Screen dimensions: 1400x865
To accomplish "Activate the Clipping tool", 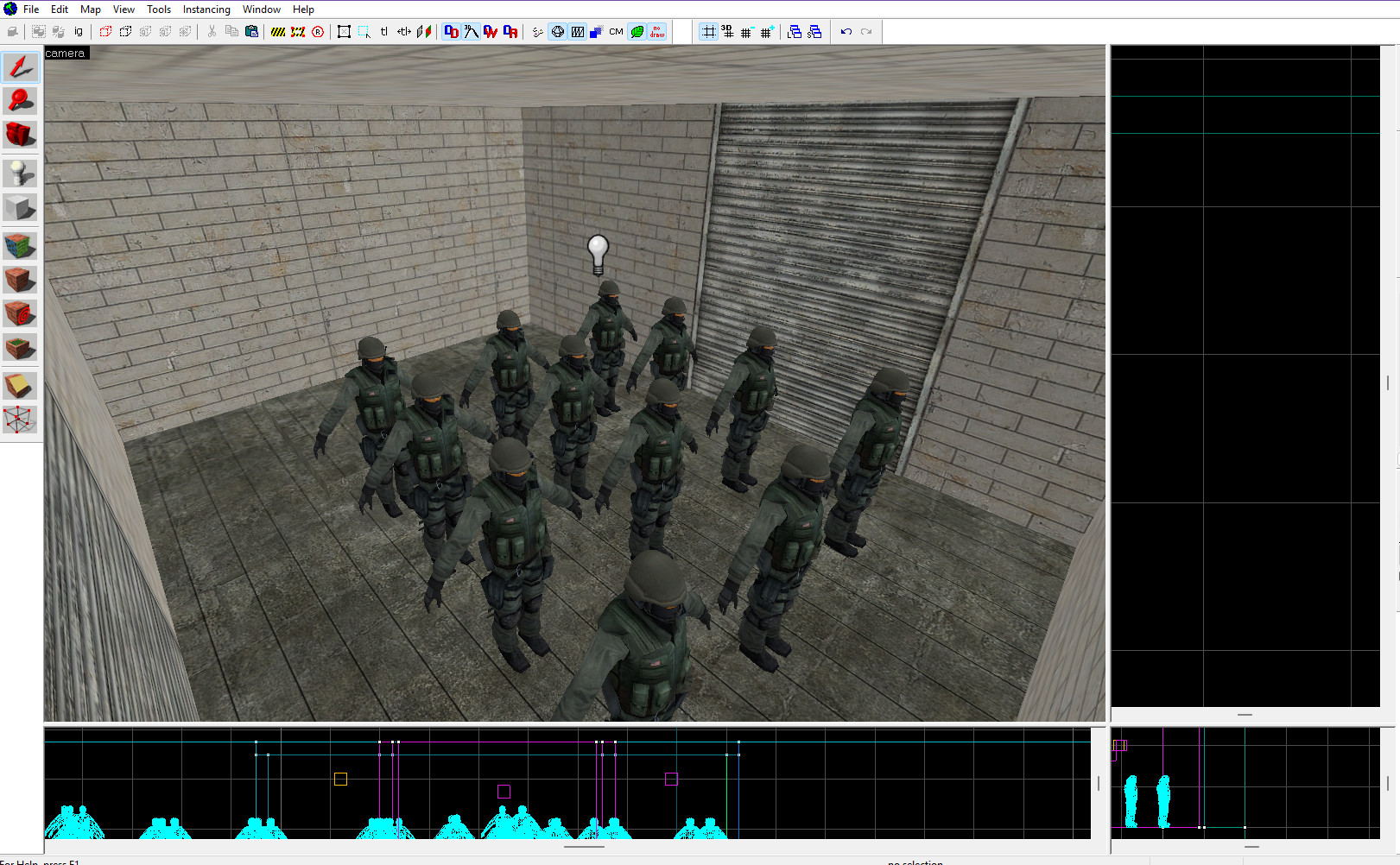I will 20,386.
